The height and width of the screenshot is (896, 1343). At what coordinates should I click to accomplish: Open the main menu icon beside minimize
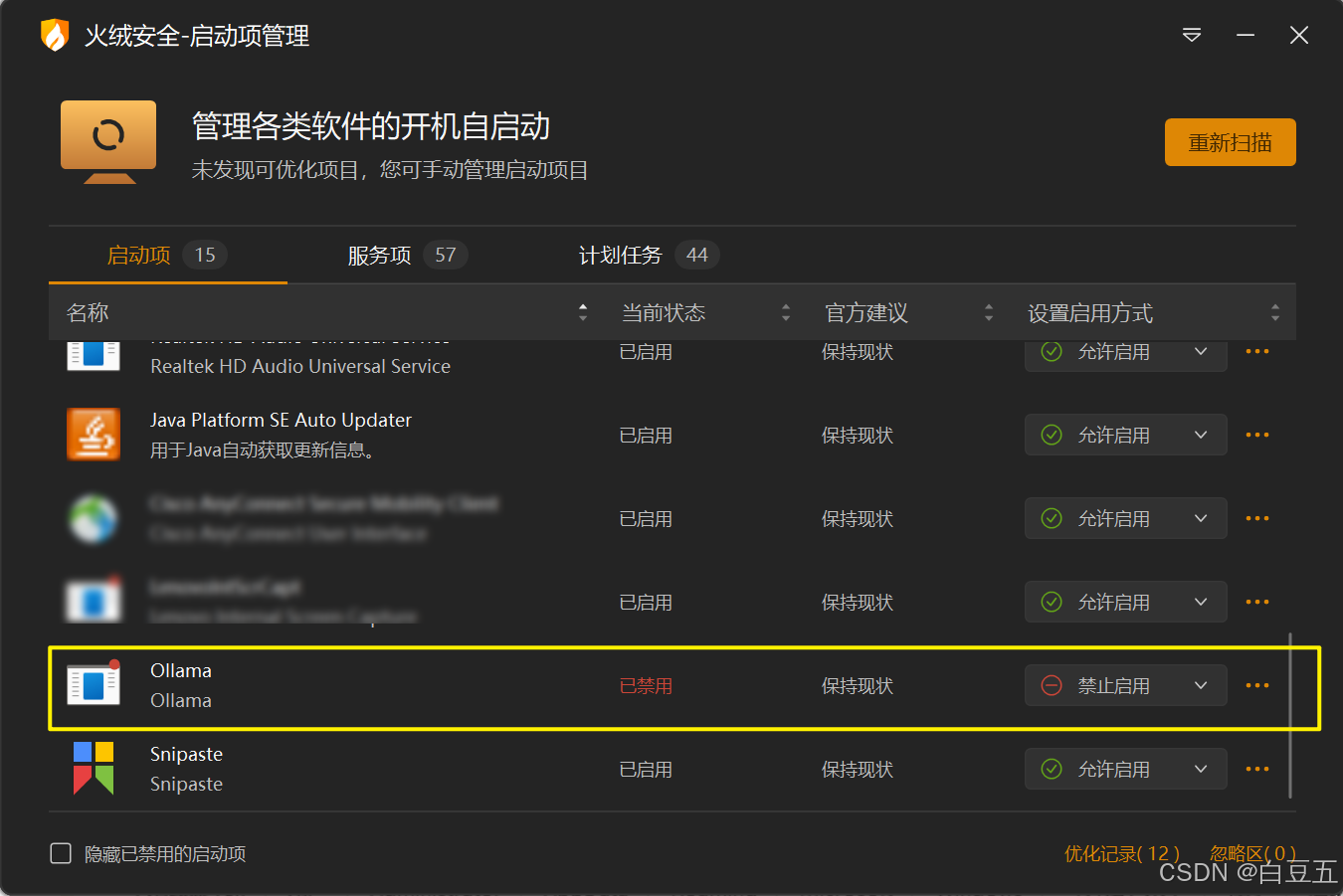[x=1192, y=36]
